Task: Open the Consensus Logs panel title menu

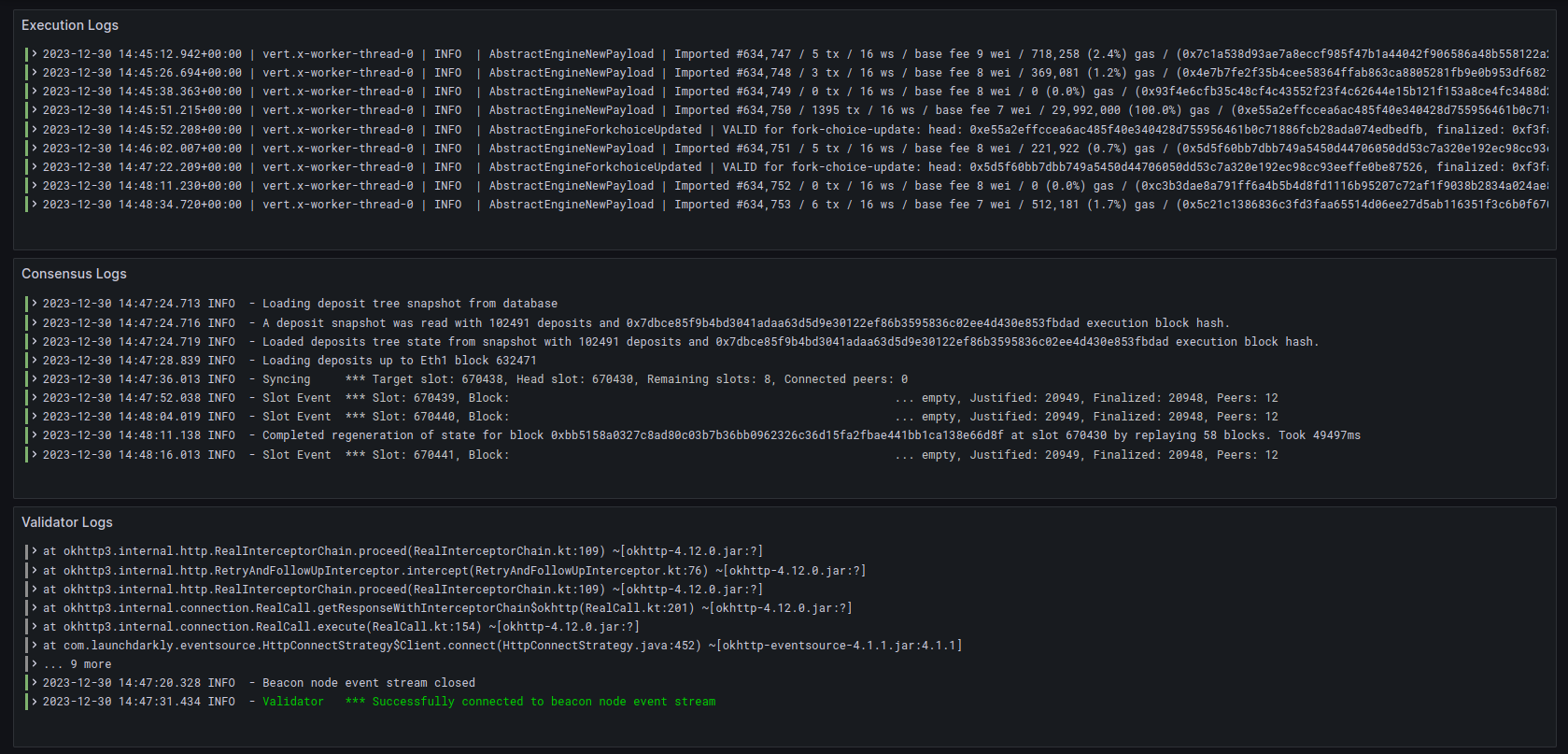Action: [x=74, y=274]
